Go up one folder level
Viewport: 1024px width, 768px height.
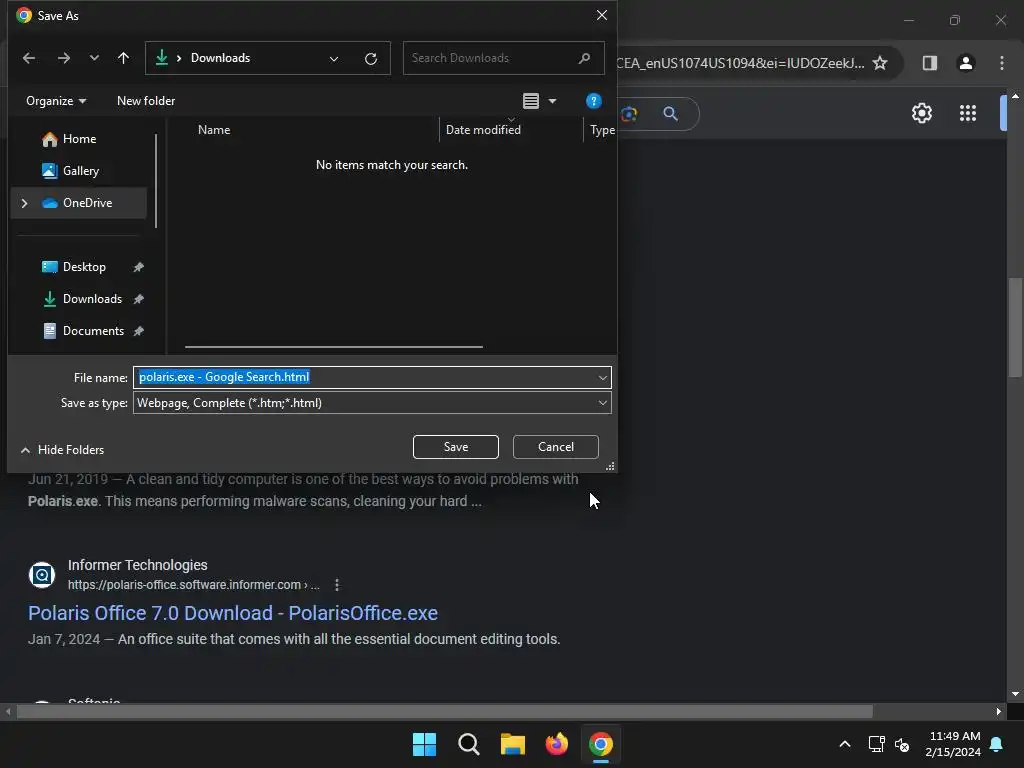point(123,58)
